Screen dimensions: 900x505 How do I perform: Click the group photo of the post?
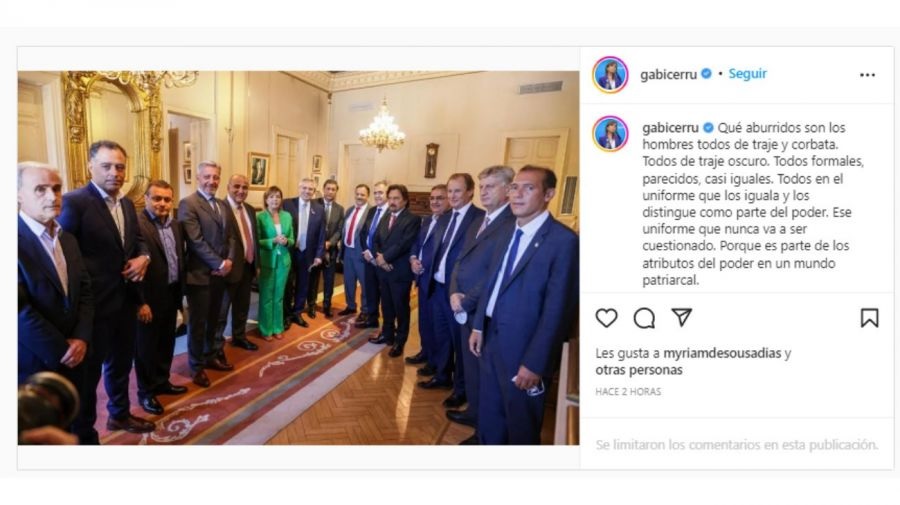298,258
